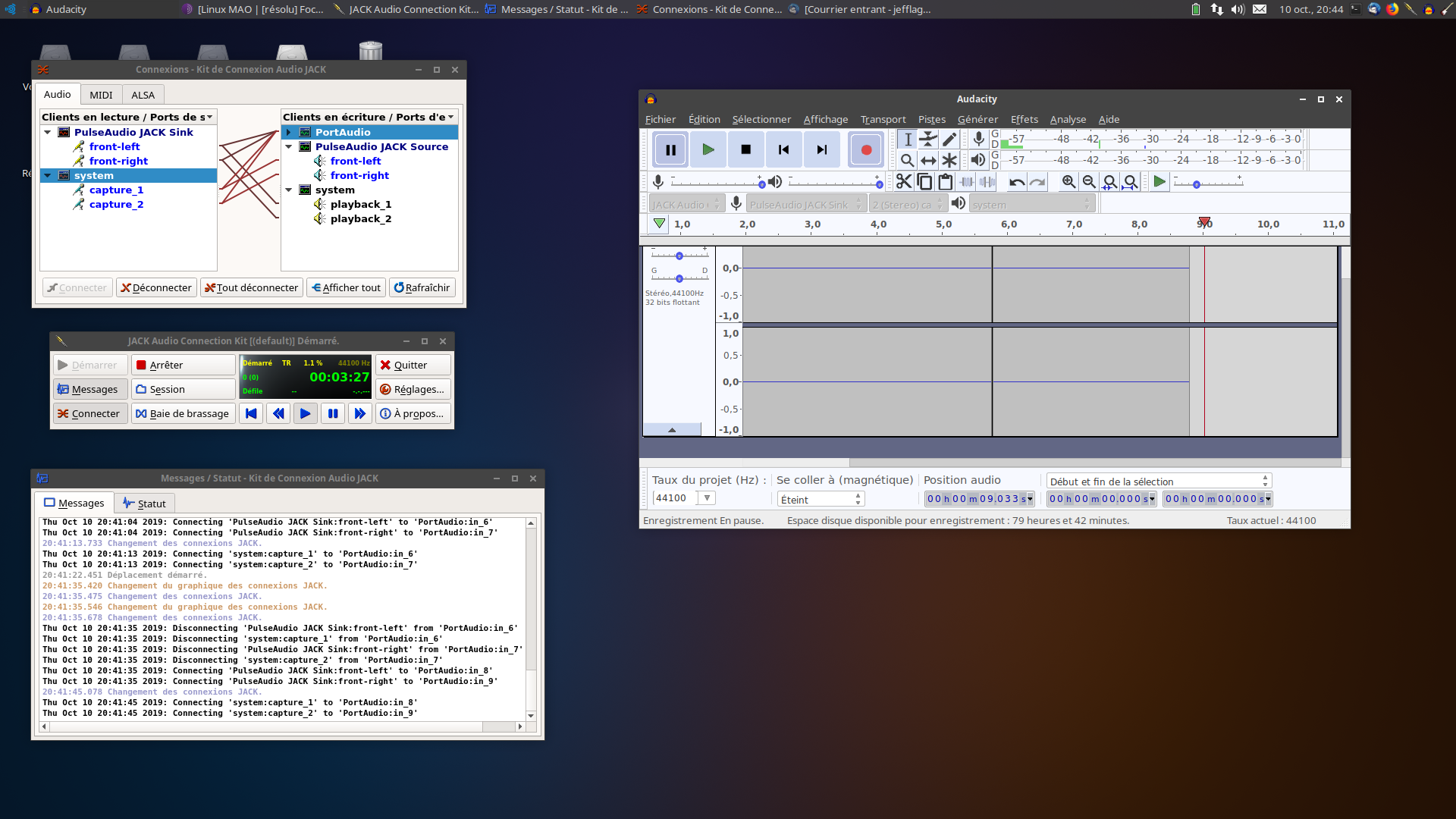Open the project rate 44100 dropdown

click(707, 498)
